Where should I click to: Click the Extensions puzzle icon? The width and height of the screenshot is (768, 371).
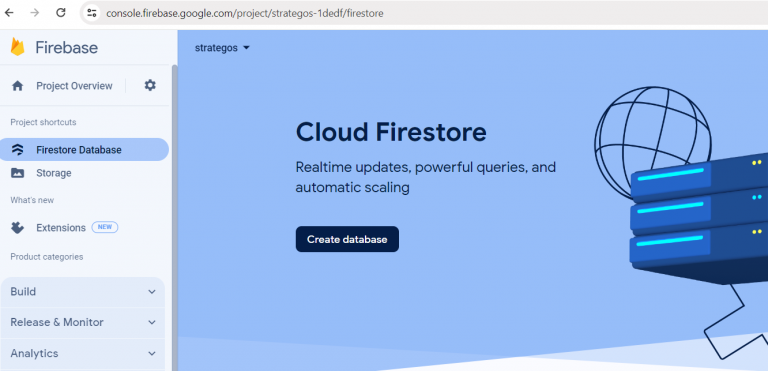point(18,228)
